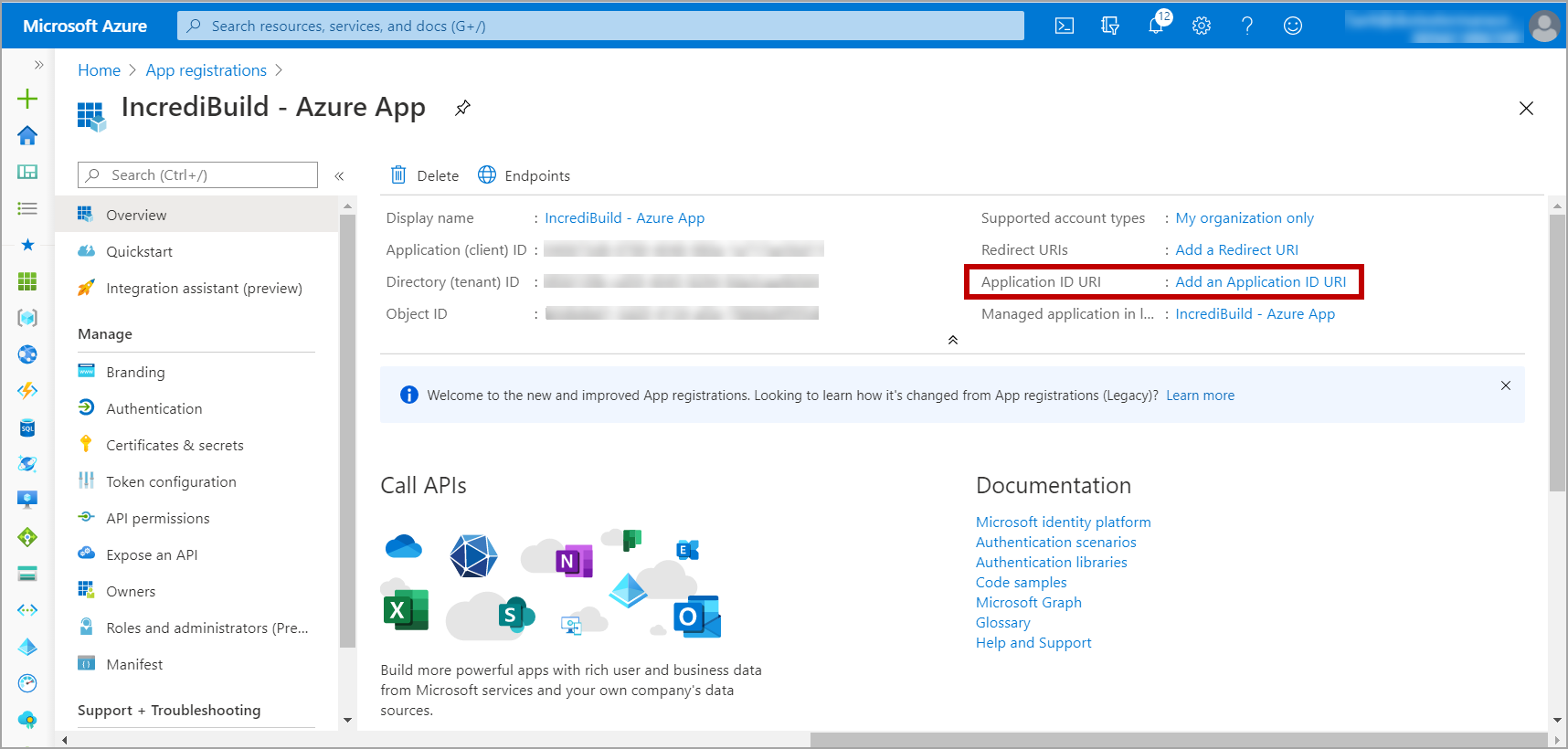This screenshot has width=1568, height=749.
Task: Click the main content vertical scrollbar
Action: coord(1558,353)
